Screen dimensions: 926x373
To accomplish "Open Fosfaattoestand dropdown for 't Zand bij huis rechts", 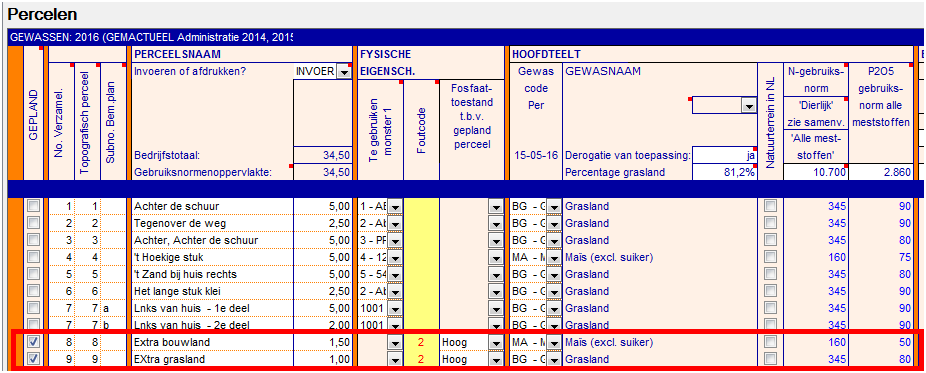I will coord(495,275).
